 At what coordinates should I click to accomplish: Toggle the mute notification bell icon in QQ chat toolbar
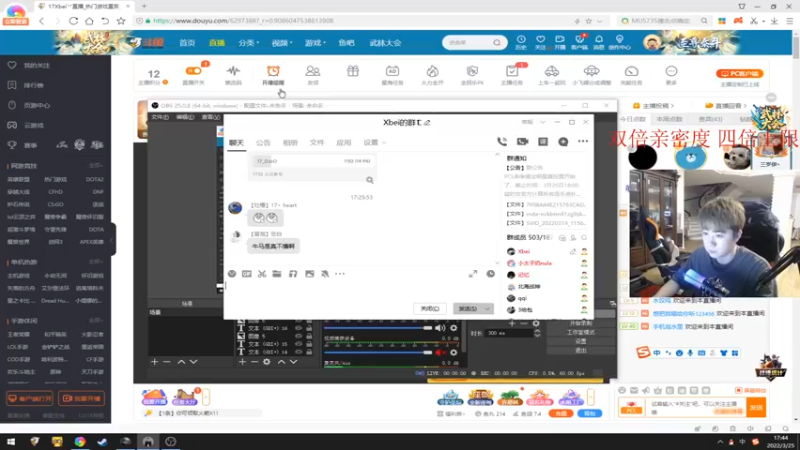point(324,274)
